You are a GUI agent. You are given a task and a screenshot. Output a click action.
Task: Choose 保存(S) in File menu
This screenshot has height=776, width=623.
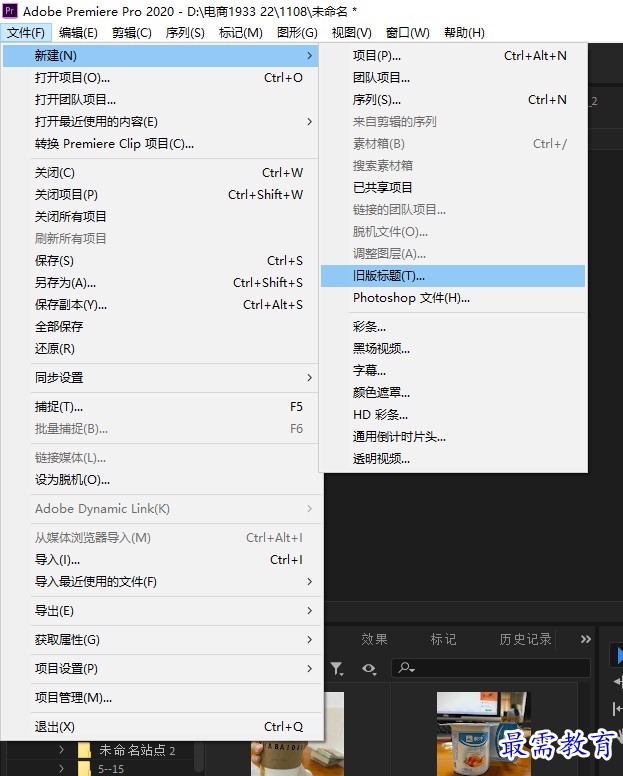pos(160,260)
